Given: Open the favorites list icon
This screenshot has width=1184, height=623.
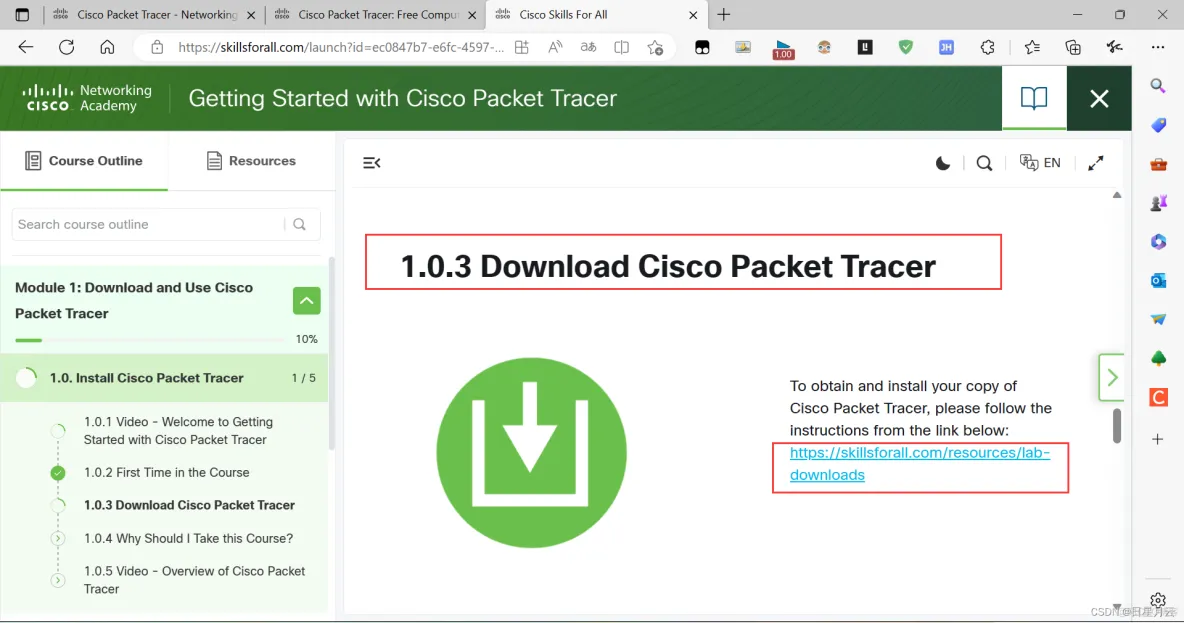Looking at the screenshot, I should click(1032, 47).
